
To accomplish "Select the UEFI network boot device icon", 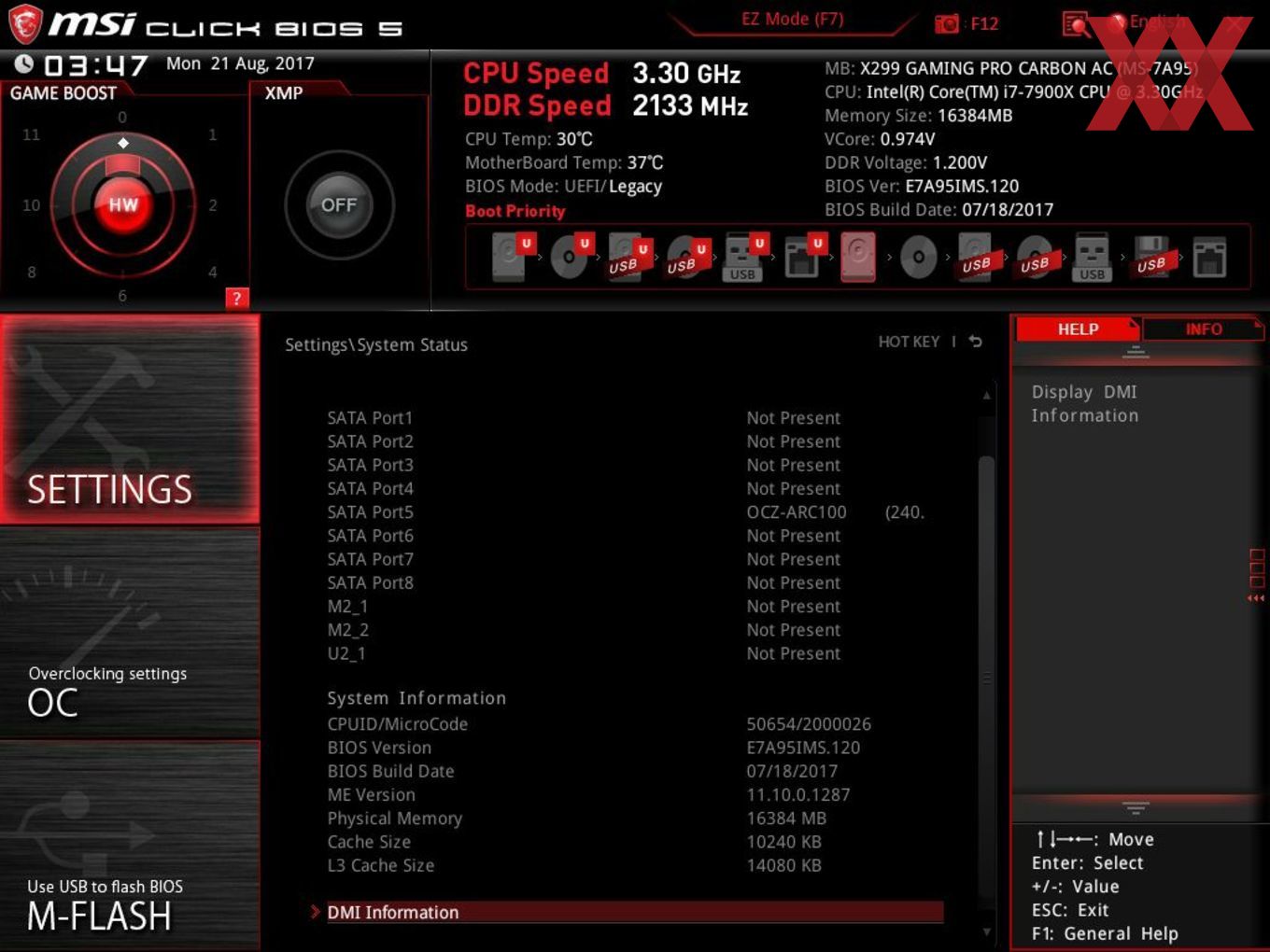I will coord(802,258).
